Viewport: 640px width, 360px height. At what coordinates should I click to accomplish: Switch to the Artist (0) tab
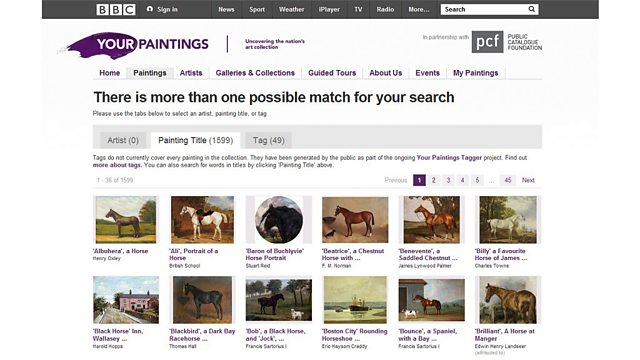click(123, 140)
